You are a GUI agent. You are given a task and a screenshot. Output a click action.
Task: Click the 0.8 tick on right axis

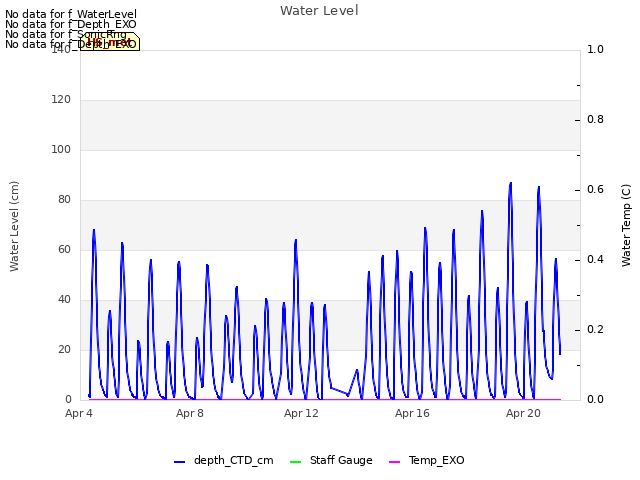pos(595,120)
